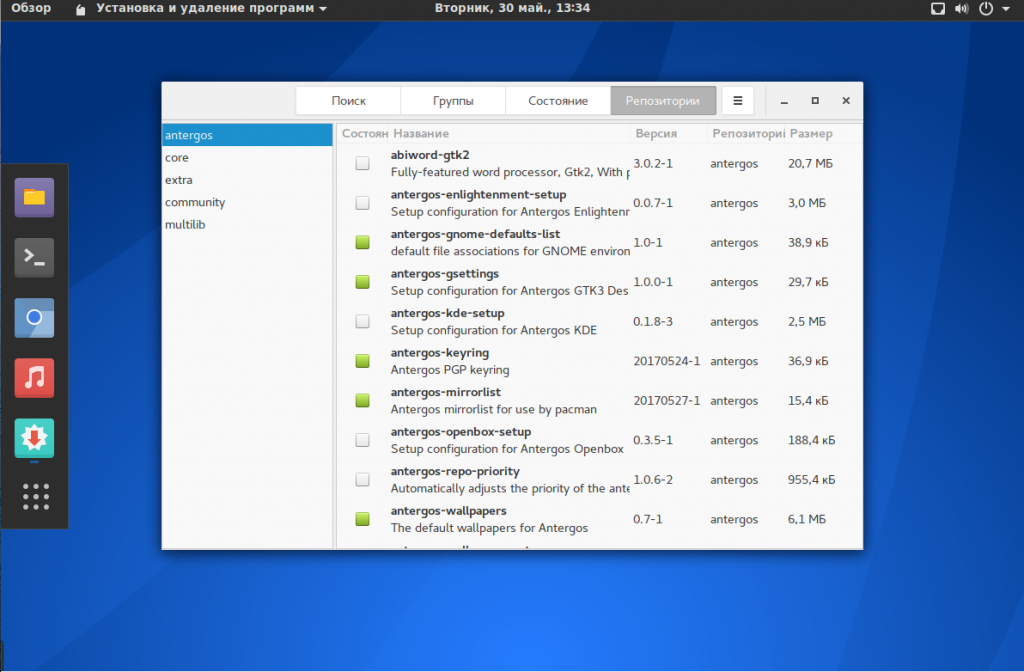This screenshot has width=1024, height=672.
Task: Open the power system menu dropdown
Action: (992, 9)
